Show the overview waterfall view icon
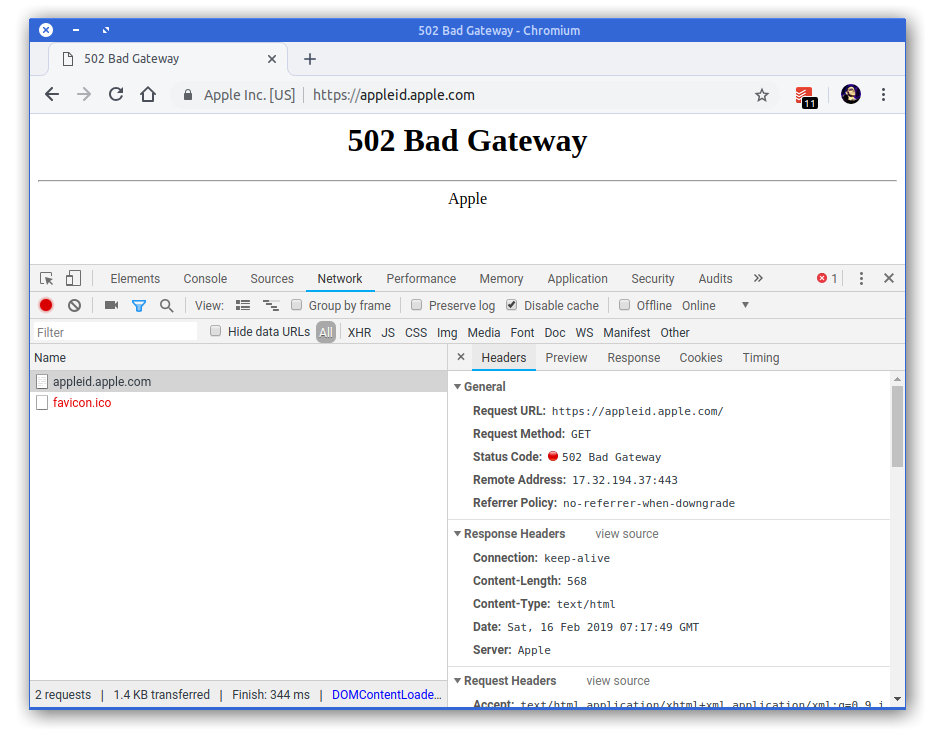 tap(271, 305)
